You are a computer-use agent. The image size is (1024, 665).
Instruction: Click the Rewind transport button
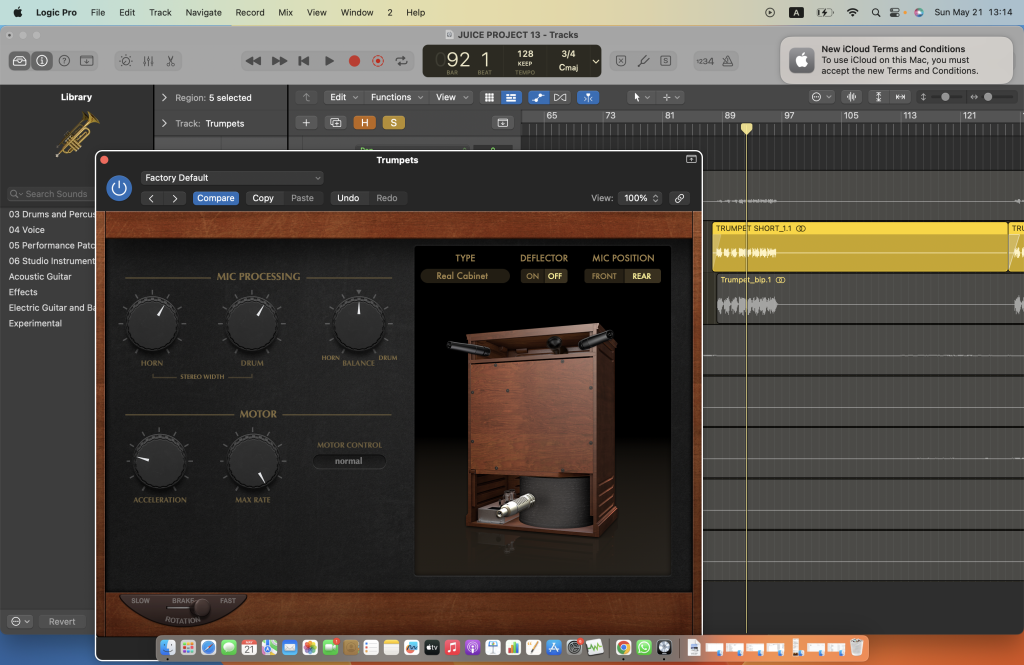253,61
